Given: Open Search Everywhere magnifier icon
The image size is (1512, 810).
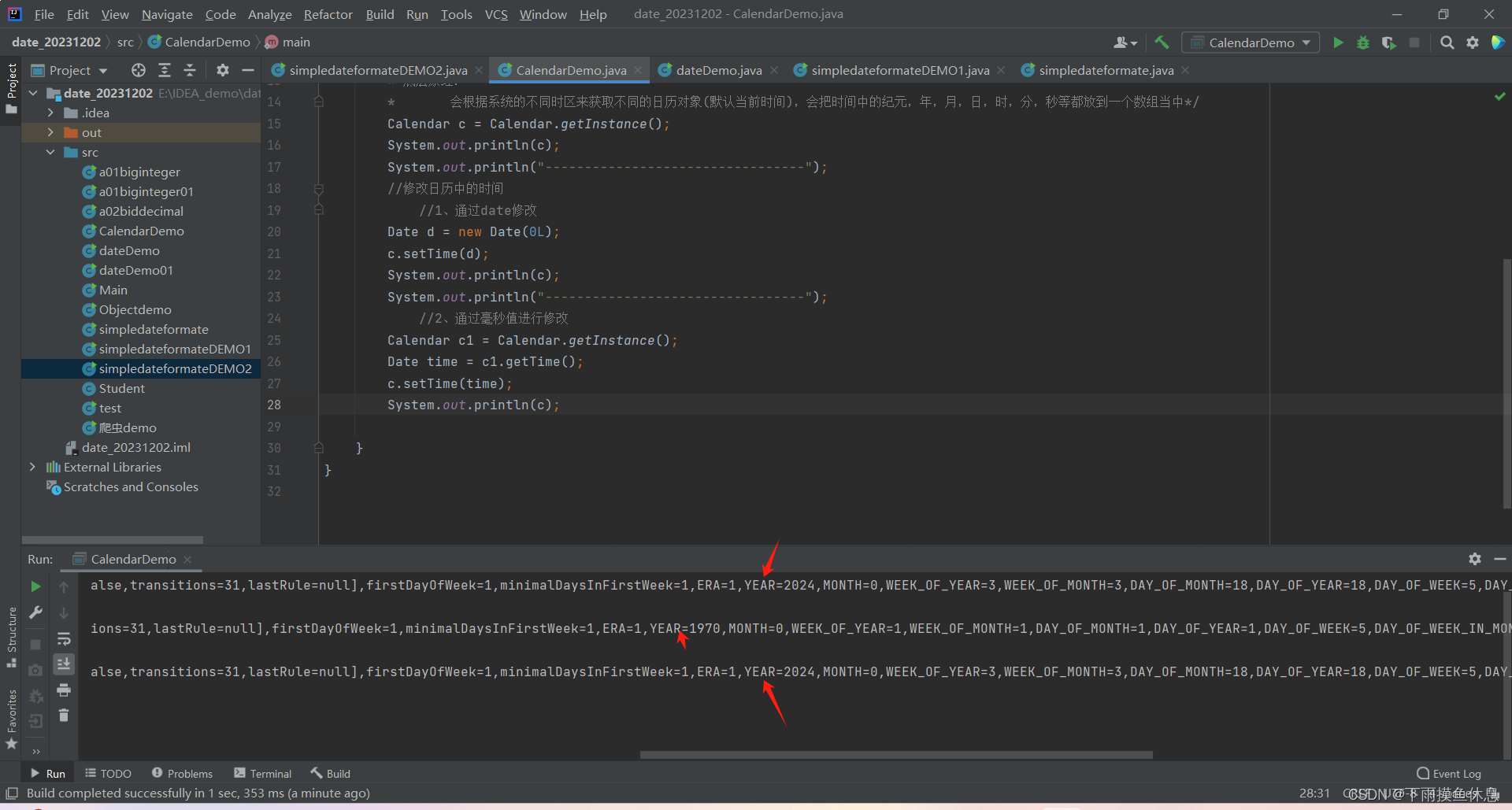Looking at the screenshot, I should coord(1447,43).
